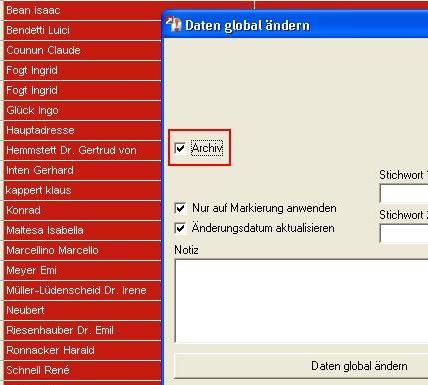
Task: Select Riesenhauber Dr. Emil row
Action: [82, 330]
